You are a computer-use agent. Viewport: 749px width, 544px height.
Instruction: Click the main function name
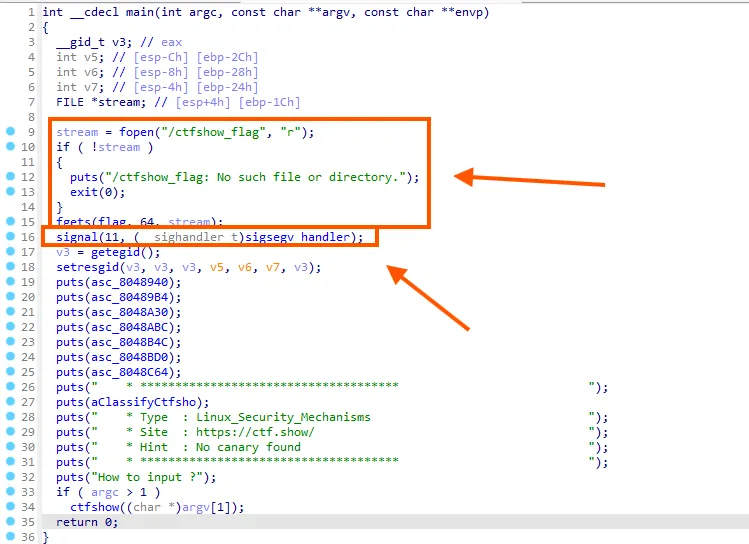[139, 12]
